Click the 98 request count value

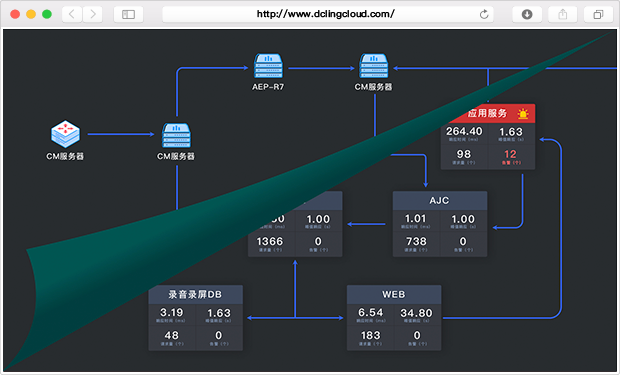(x=464, y=154)
